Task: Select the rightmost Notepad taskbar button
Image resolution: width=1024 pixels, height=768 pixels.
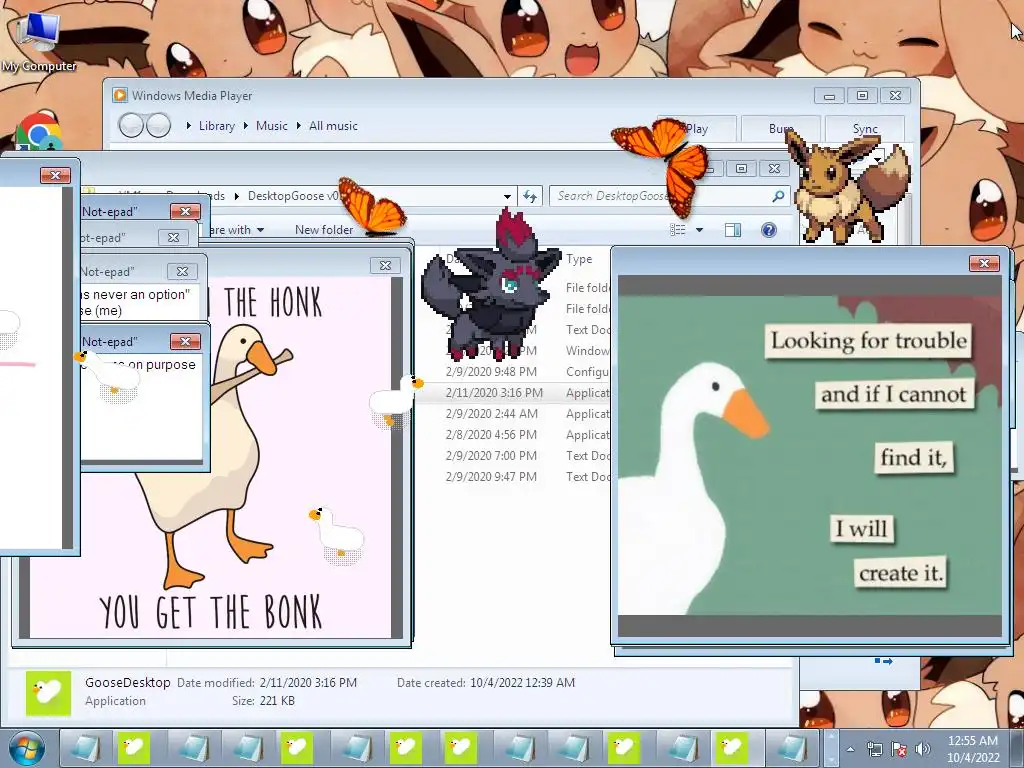Action: pos(794,748)
